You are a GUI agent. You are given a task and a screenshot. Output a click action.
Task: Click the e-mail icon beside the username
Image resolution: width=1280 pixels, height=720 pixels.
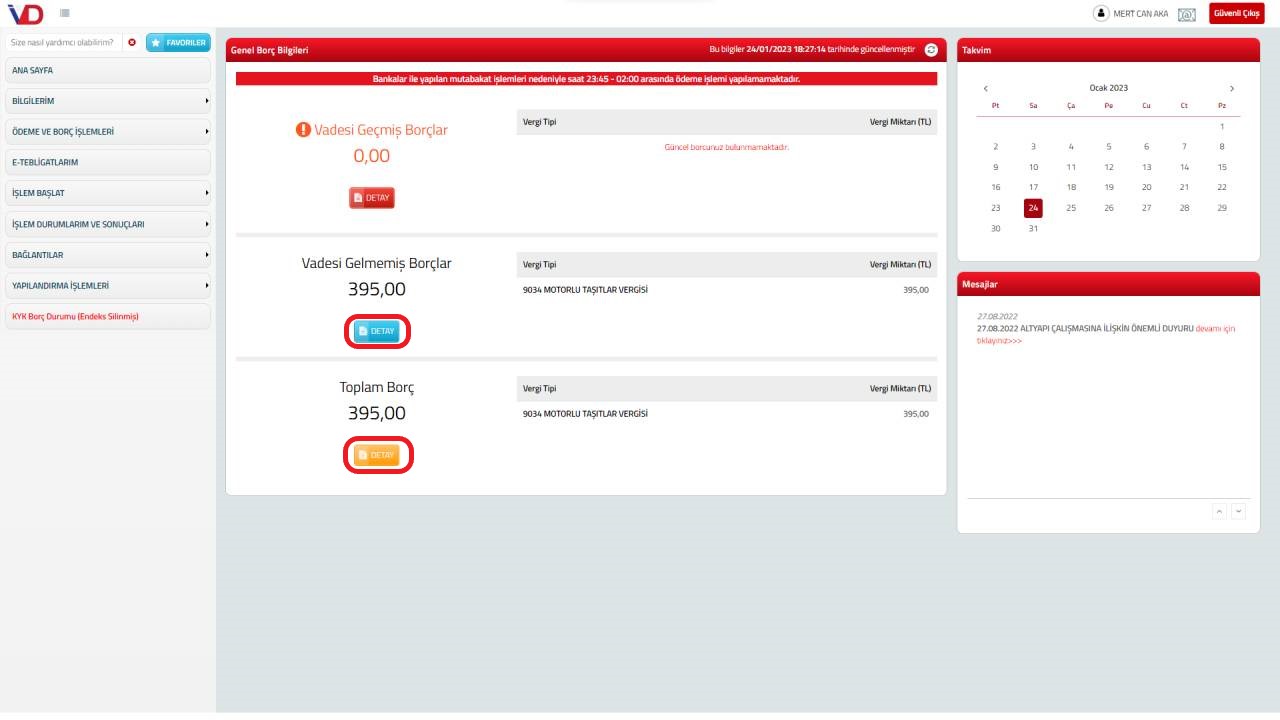pyautogui.click(x=1187, y=14)
